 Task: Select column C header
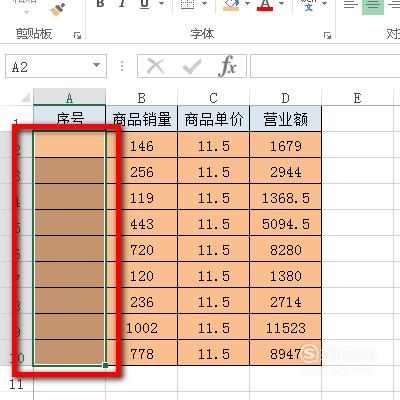pos(214,98)
